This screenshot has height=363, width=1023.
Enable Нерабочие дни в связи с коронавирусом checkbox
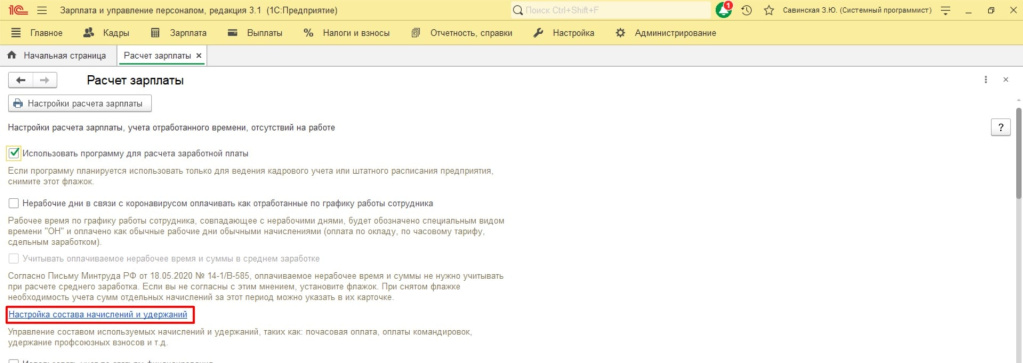(x=14, y=203)
